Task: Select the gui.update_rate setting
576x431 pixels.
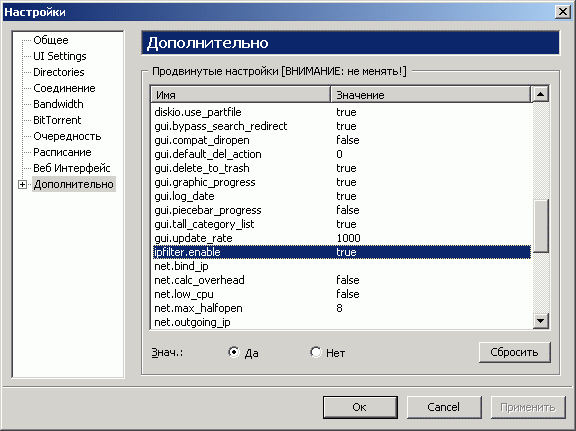Action: (342, 238)
